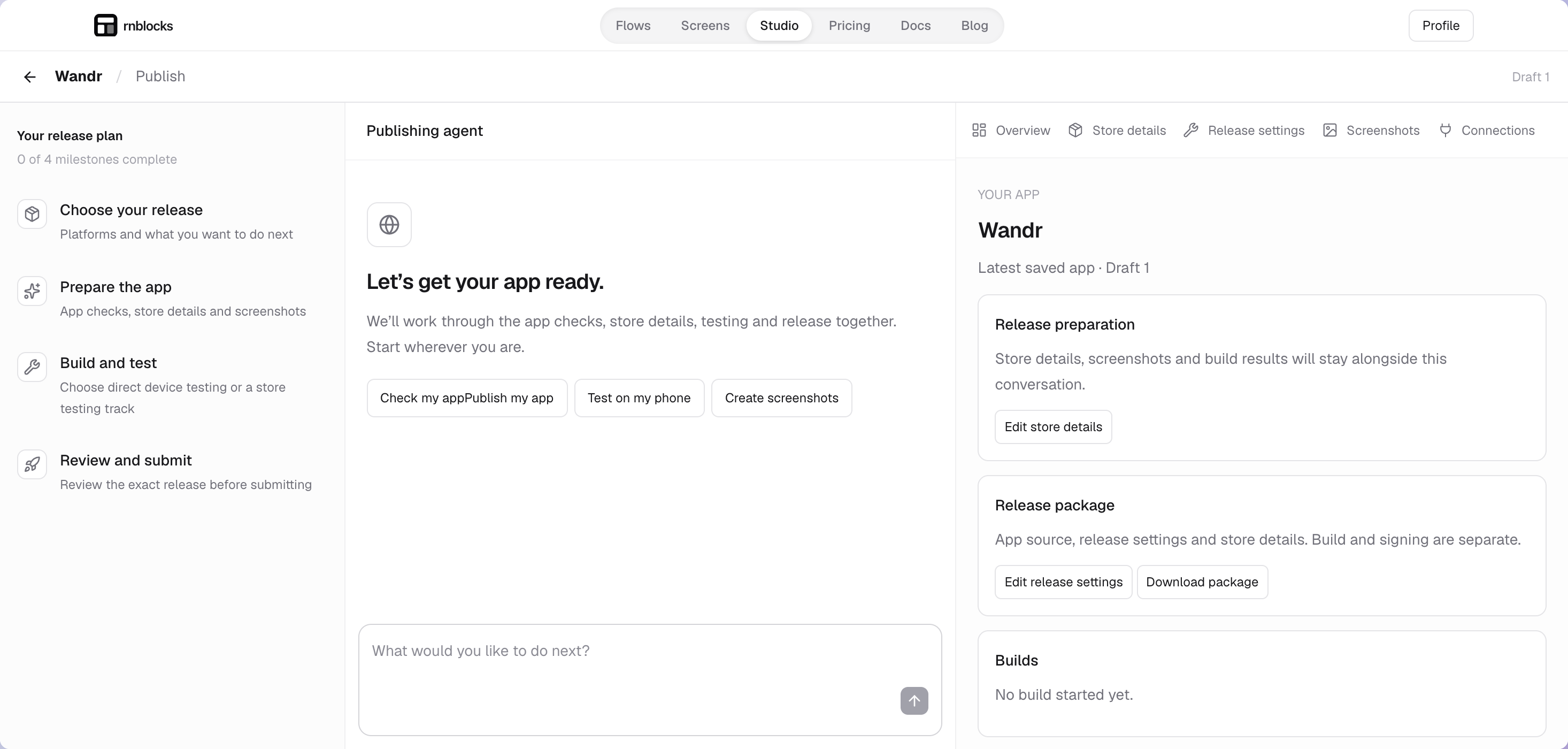Open the Blog page
The height and width of the screenshot is (749, 1568).
pyautogui.click(x=974, y=26)
